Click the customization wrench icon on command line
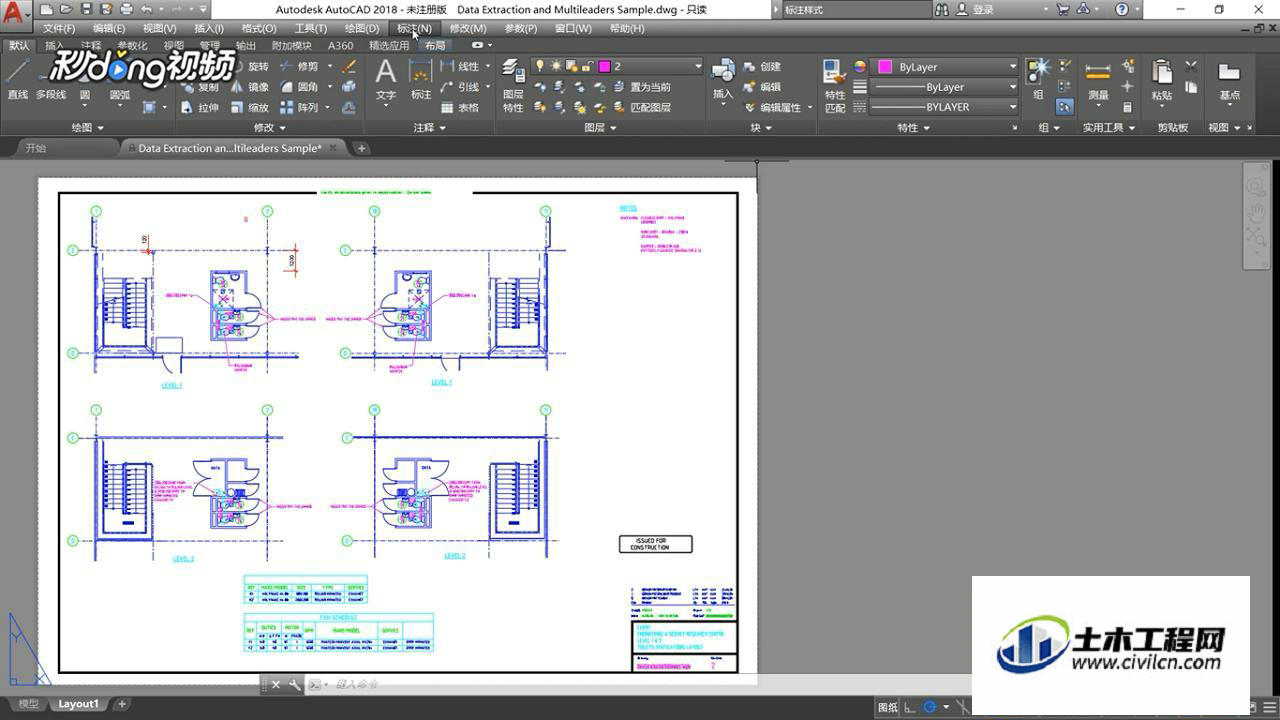Image resolution: width=1280 pixels, height=720 pixels. click(294, 685)
